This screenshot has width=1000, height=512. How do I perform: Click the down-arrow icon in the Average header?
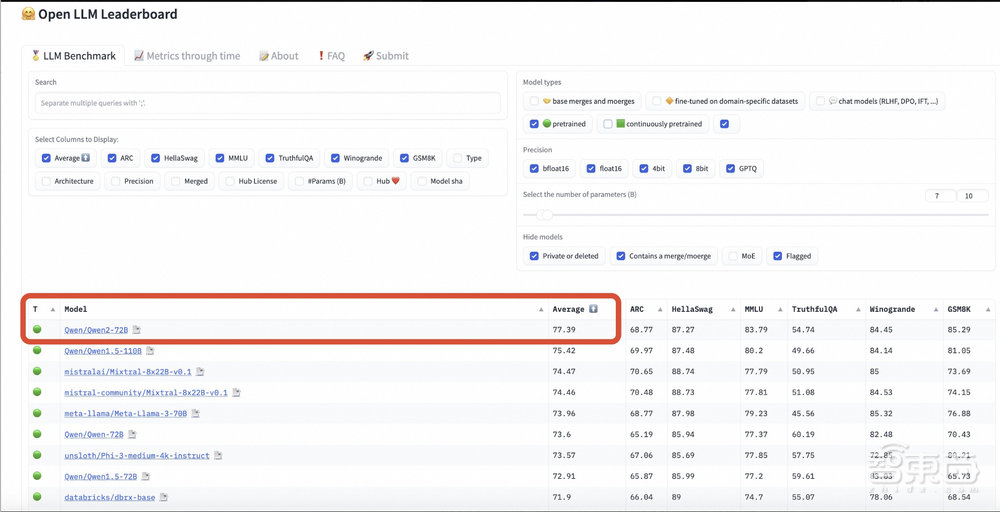coord(593,309)
